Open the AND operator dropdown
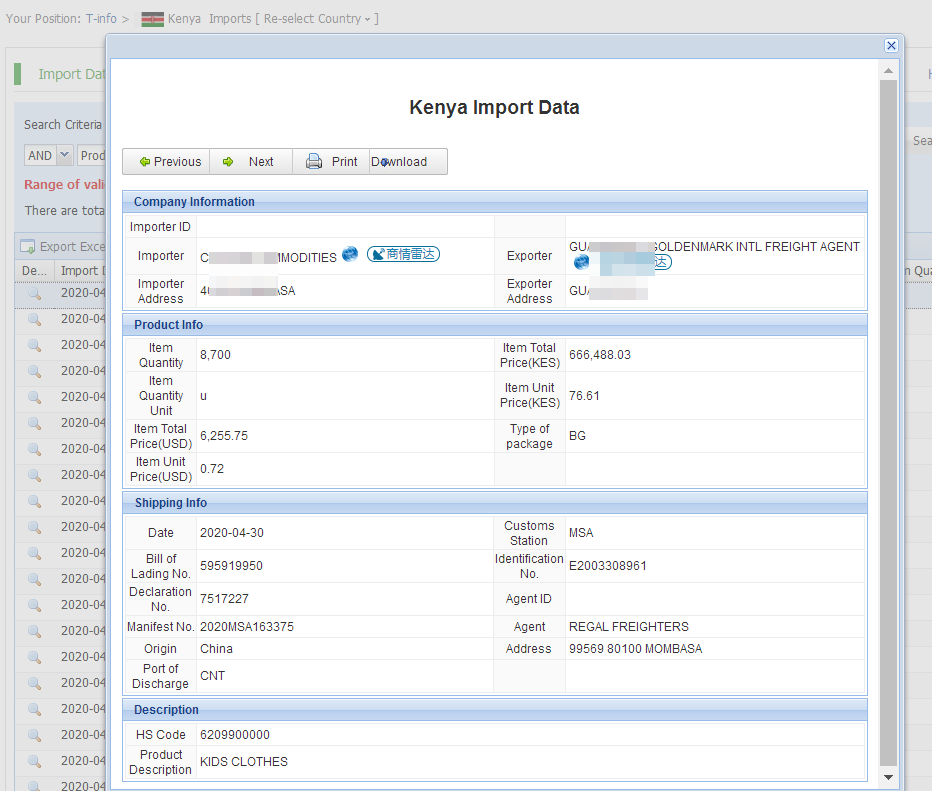Screen dimensions: 932x791 (64, 155)
